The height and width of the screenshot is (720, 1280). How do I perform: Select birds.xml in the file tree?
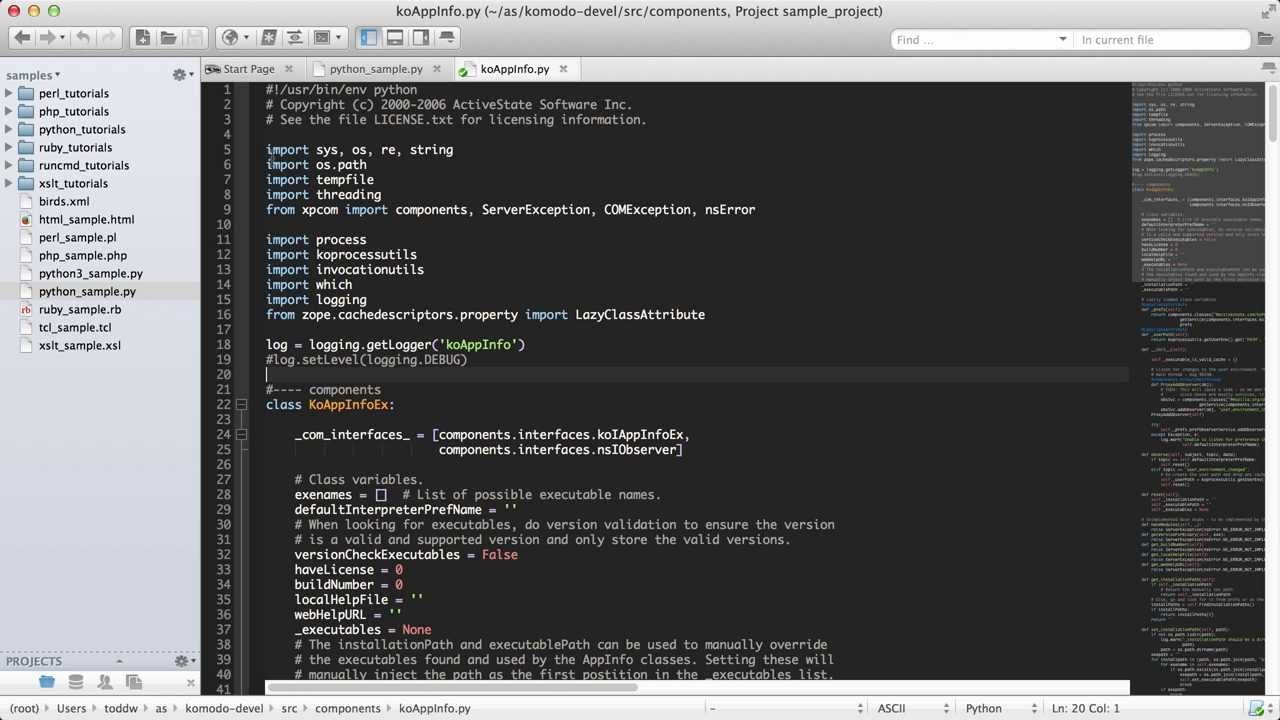click(64, 201)
